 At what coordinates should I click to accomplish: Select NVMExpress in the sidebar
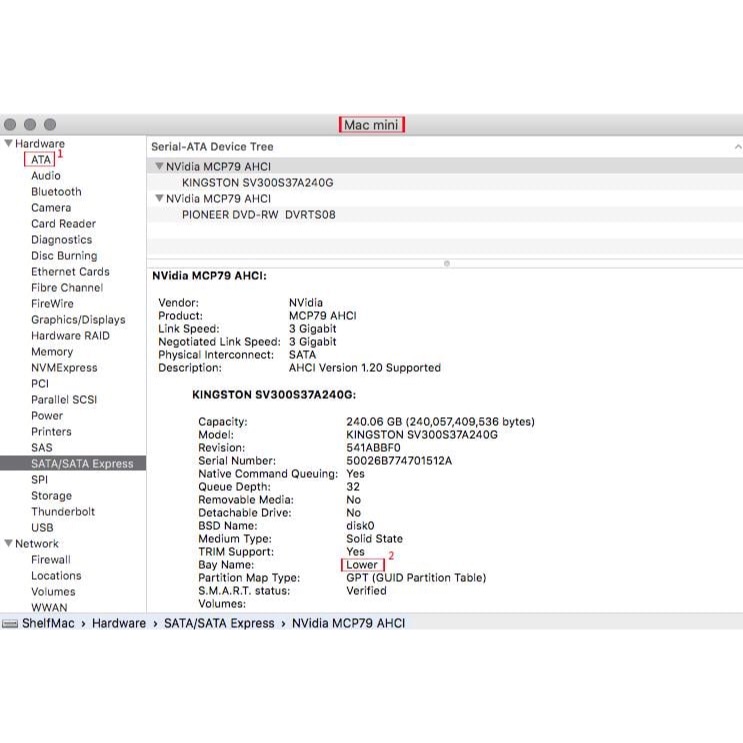64,368
